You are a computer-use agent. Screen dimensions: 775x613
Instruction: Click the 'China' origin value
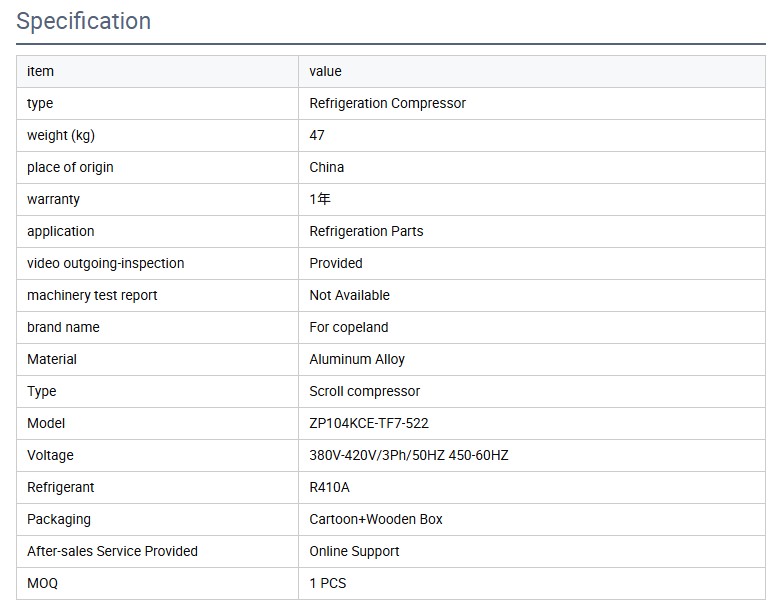click(x=327, y=167)
